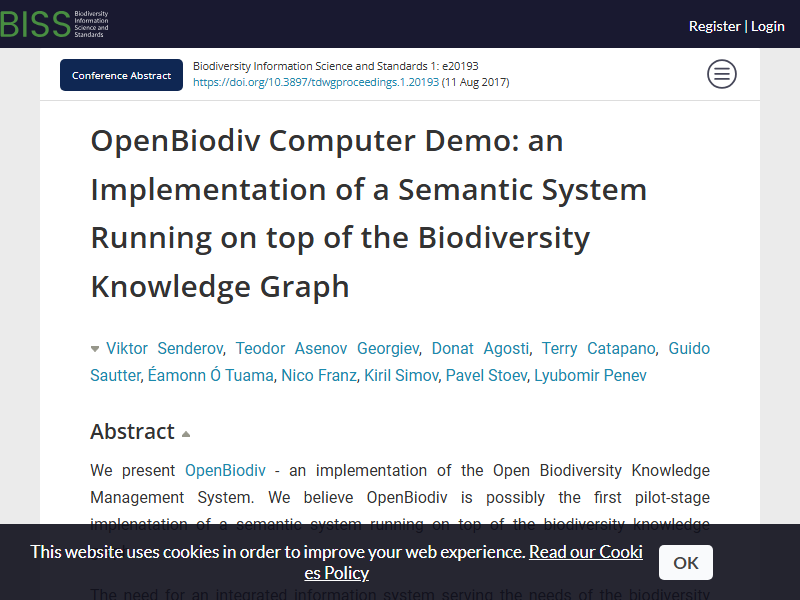
Task: Click the Conference Abstract badge
Action: (121, 75)
